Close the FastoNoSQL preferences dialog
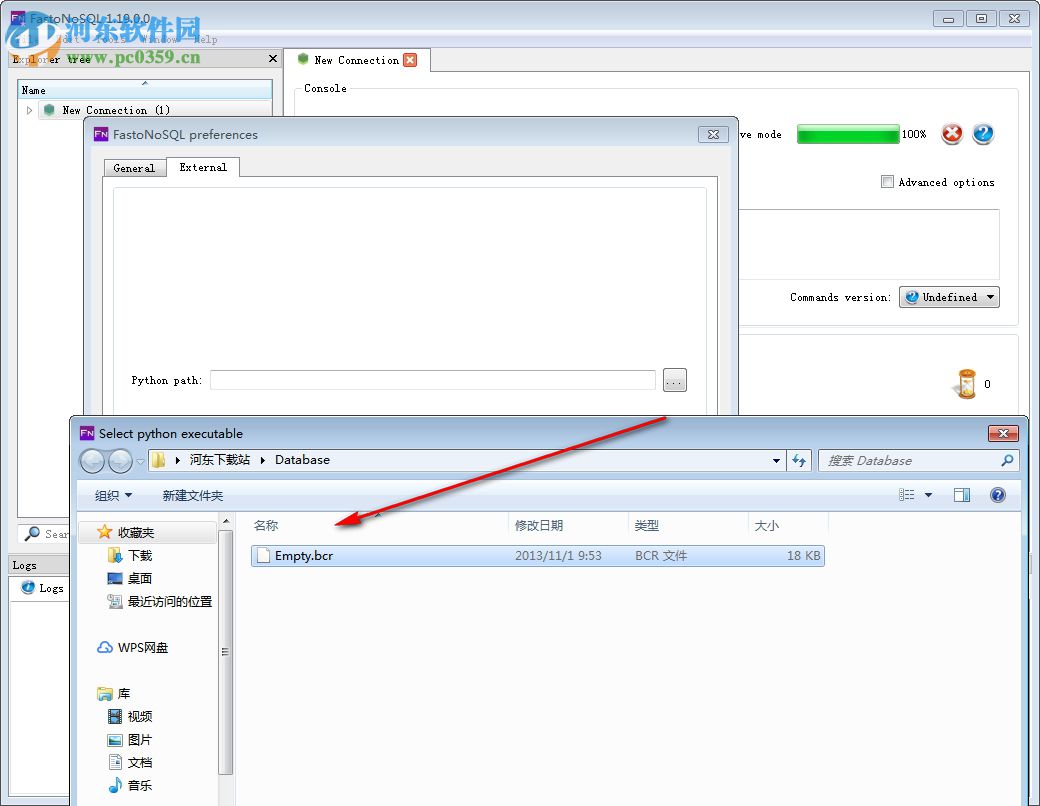Screen dimensions: 1040x806 click(x=713, y=134)
